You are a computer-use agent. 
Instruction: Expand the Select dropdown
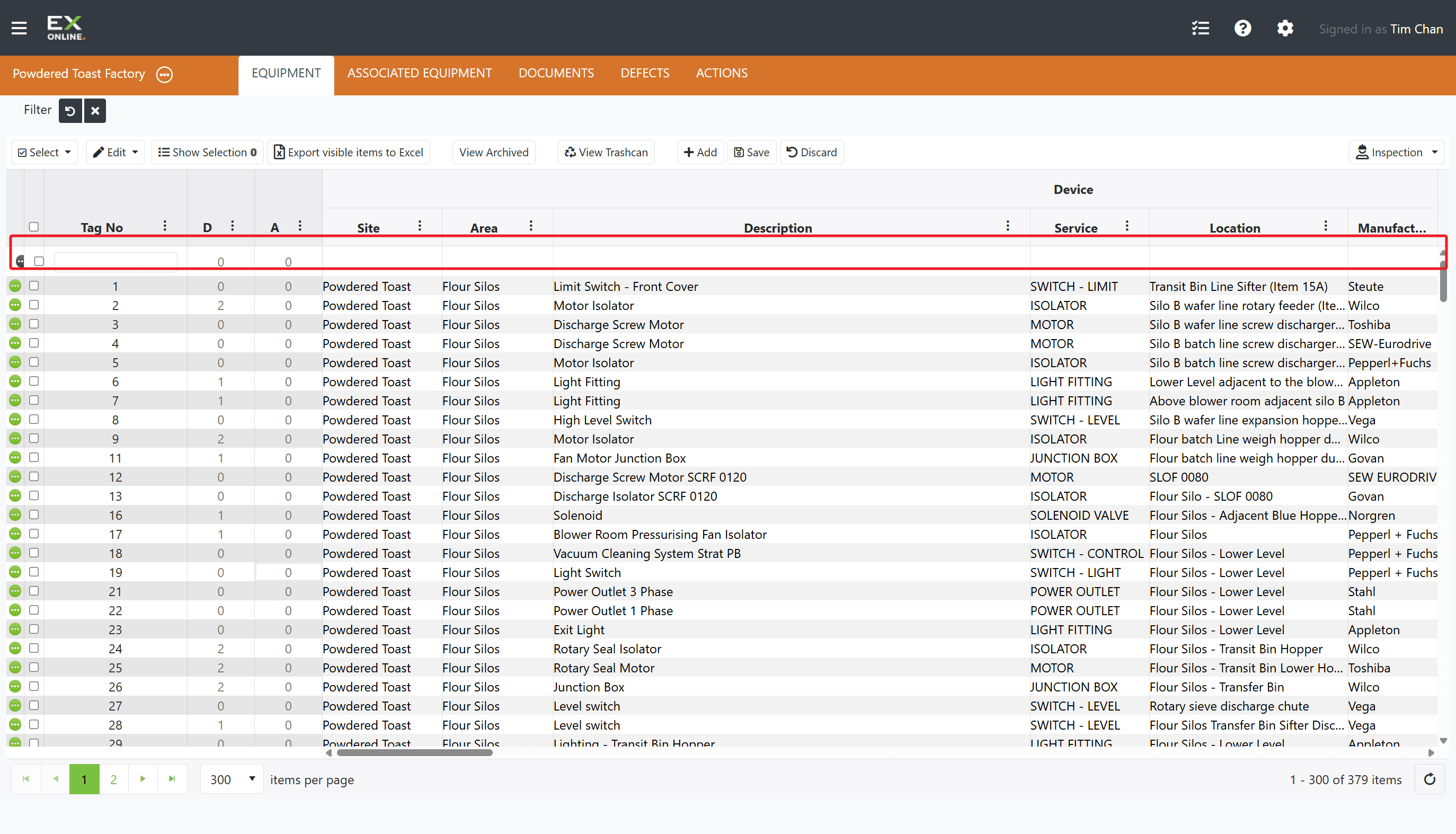tap(45, 153)
